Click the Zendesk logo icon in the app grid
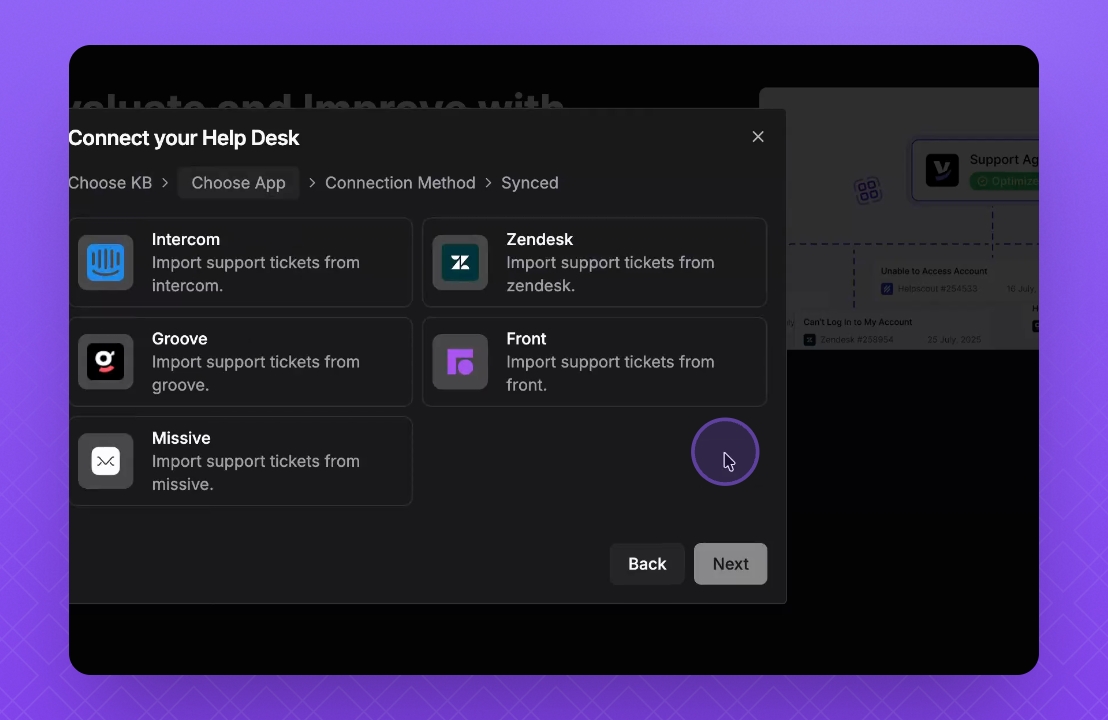 pyautogui.click(x=460, y=263)
